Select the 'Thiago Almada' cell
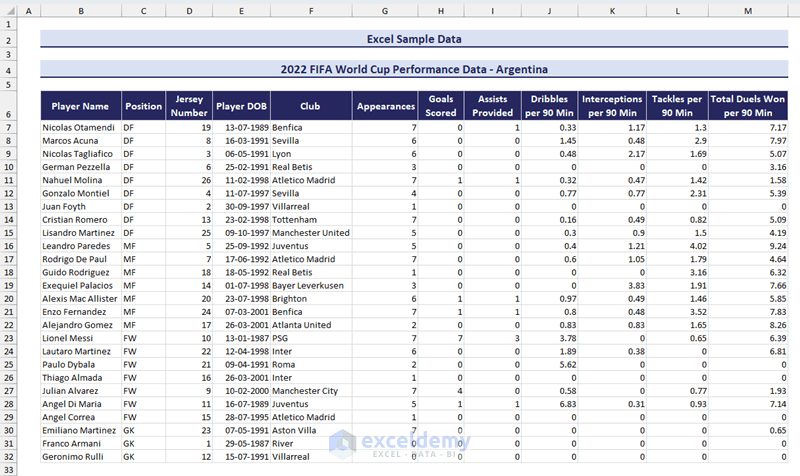Viewport: 800px width, 476px height. [x=81, y=378]
